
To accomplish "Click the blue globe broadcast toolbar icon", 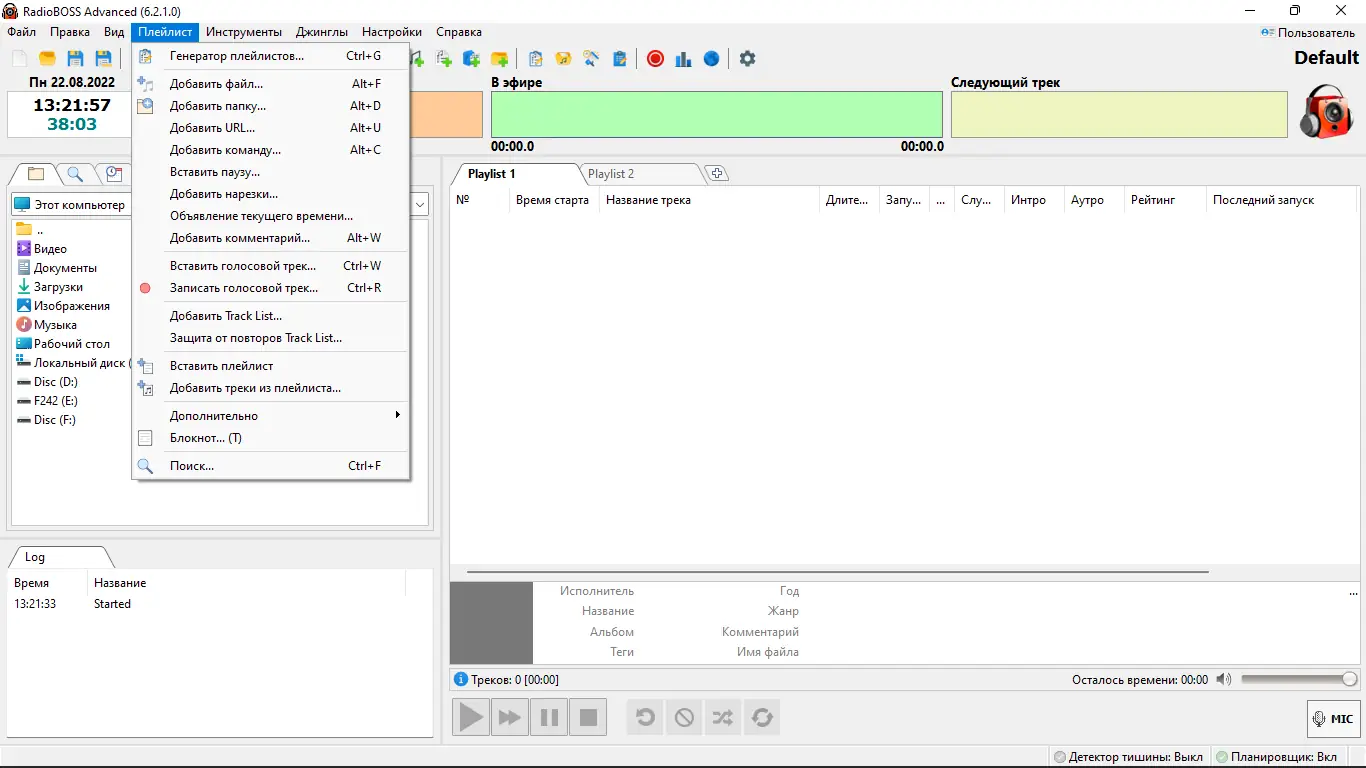I will (x=711, y=59).
